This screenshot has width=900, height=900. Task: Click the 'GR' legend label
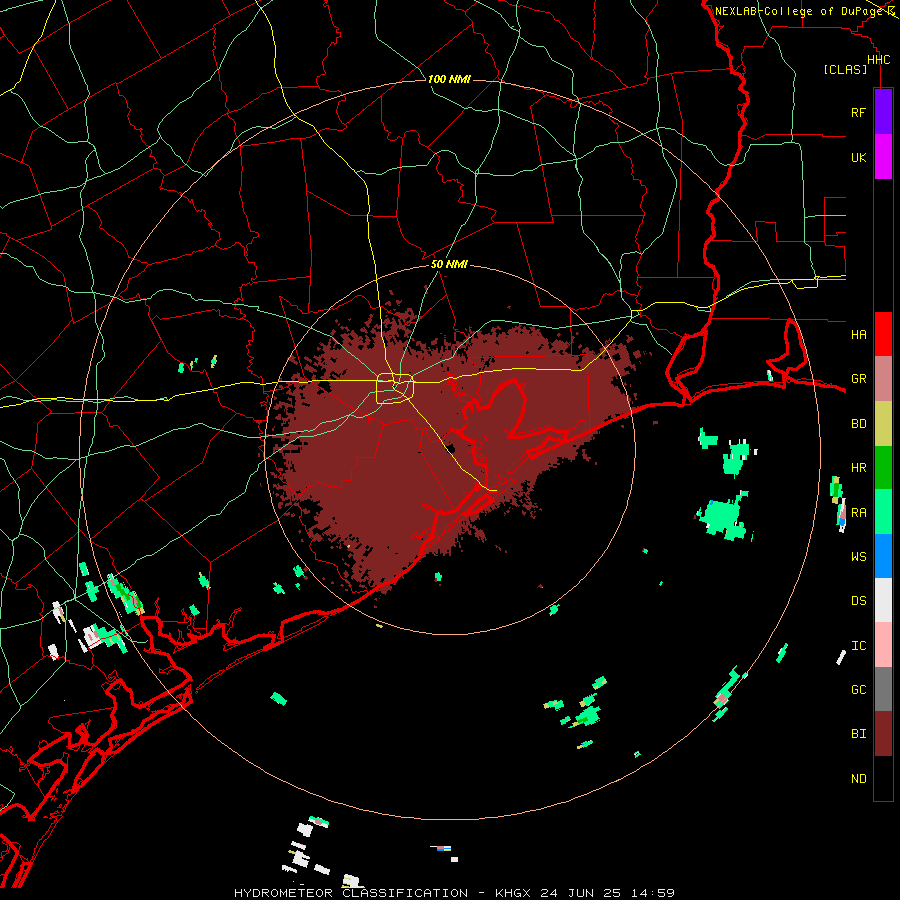point(858,379)
